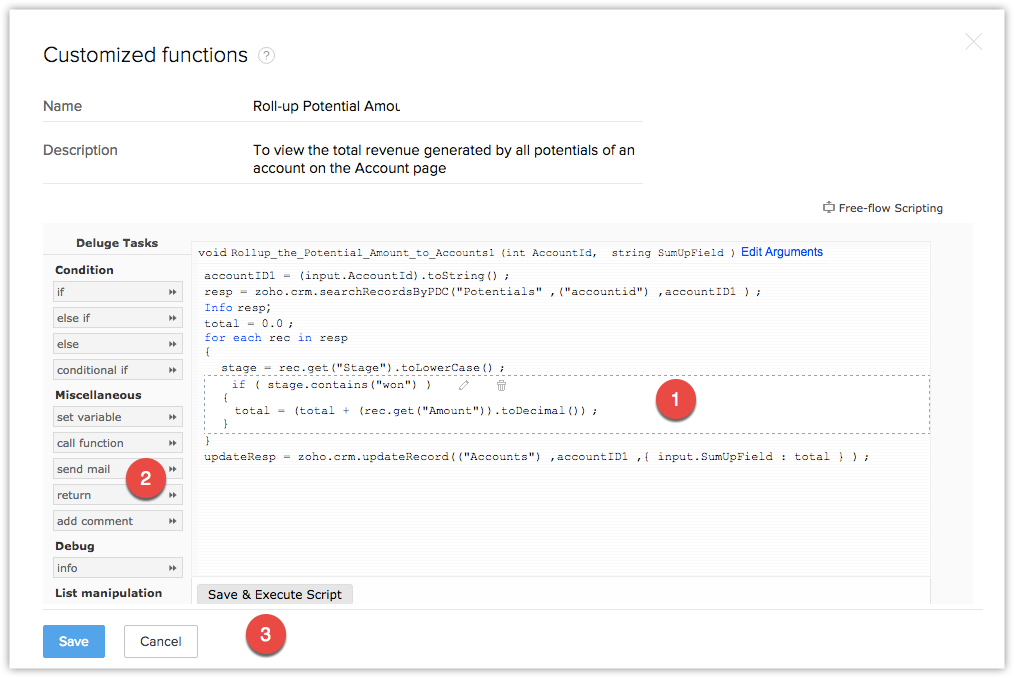The image size is (1014, 678).
Task: Click double-arrow icon next to 'set variable'
Action: (173, 417)
